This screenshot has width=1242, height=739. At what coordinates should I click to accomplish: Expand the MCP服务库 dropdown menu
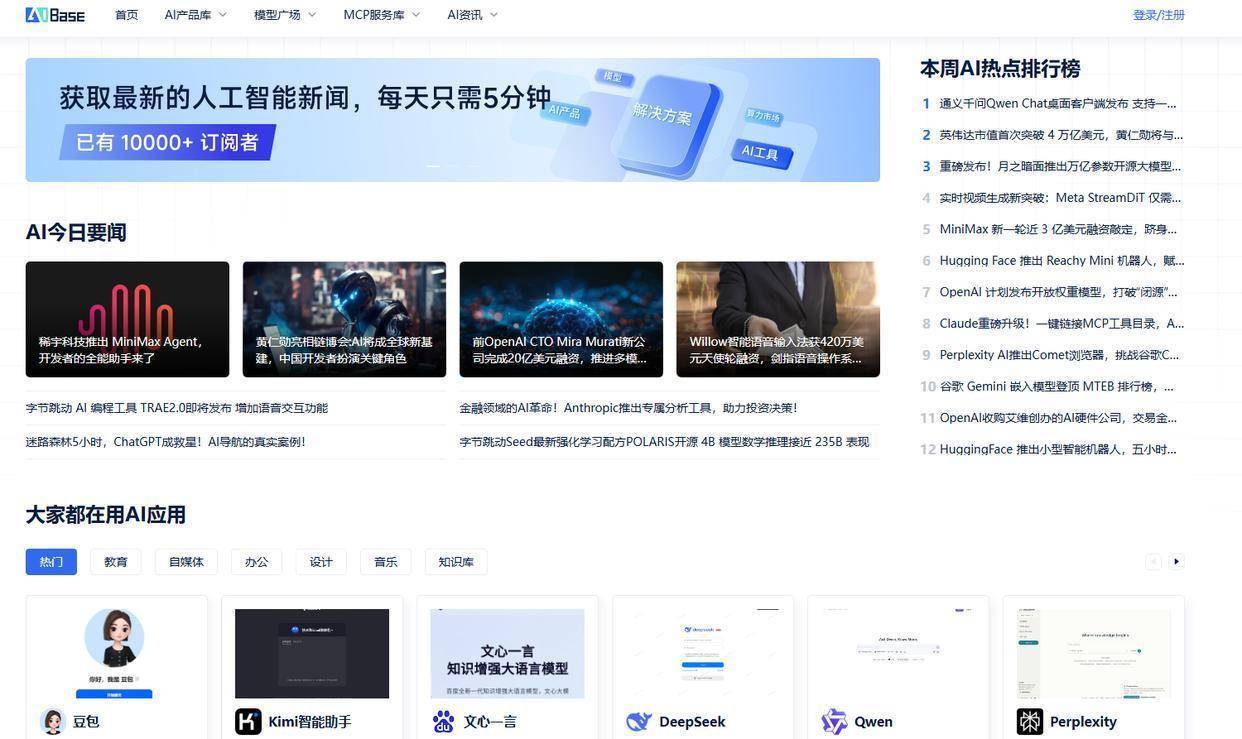(382, 15)
